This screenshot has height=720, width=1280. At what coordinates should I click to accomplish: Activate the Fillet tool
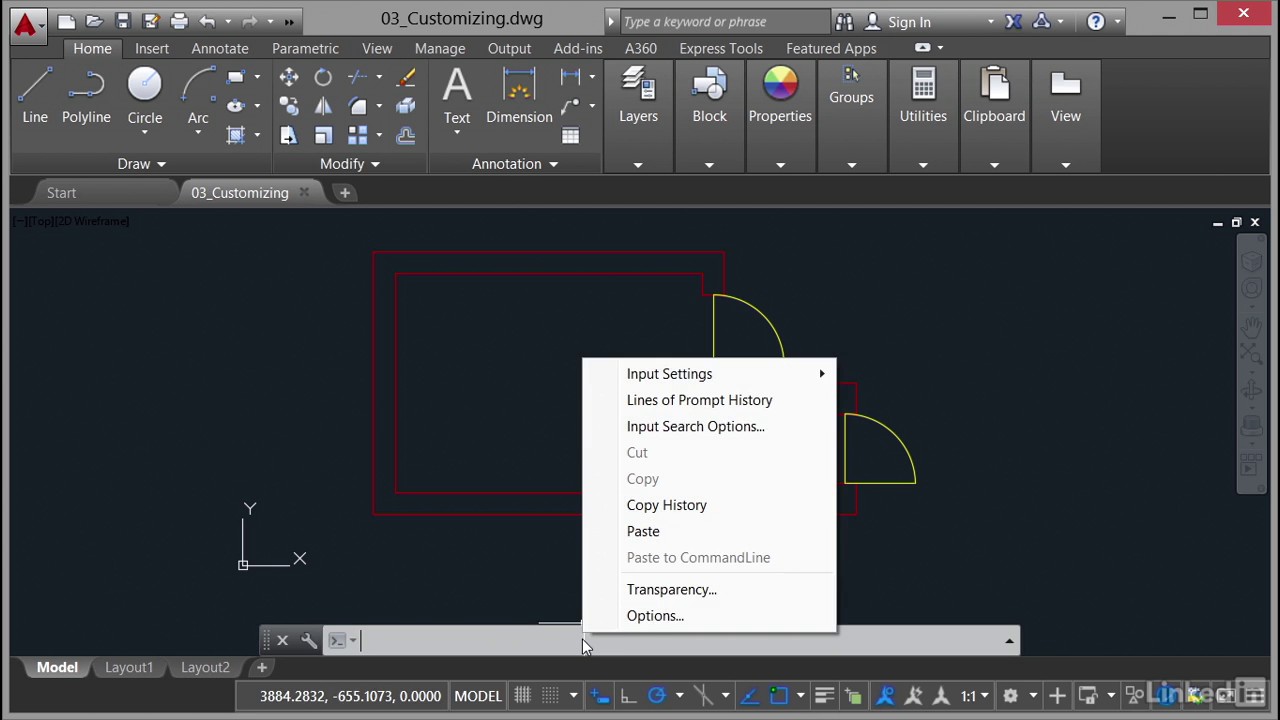[x=357, y=106]
